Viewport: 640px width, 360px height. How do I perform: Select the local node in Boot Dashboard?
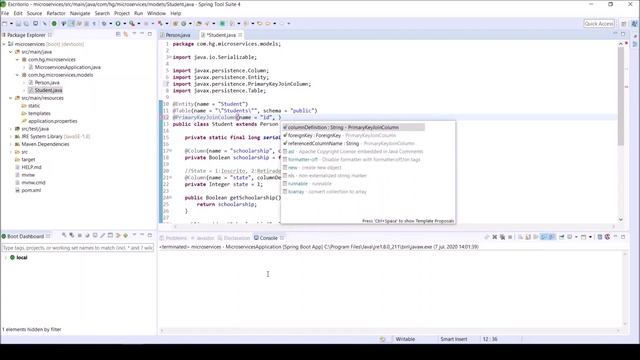coord(22,258)
